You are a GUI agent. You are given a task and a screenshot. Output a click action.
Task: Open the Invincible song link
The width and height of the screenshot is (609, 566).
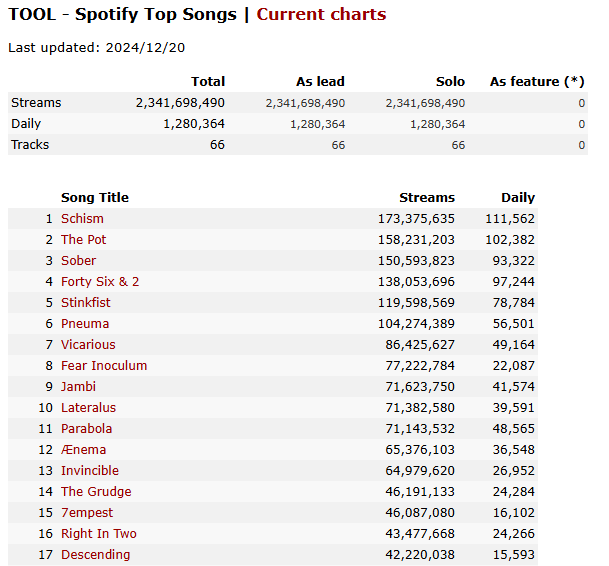(90, 470)
